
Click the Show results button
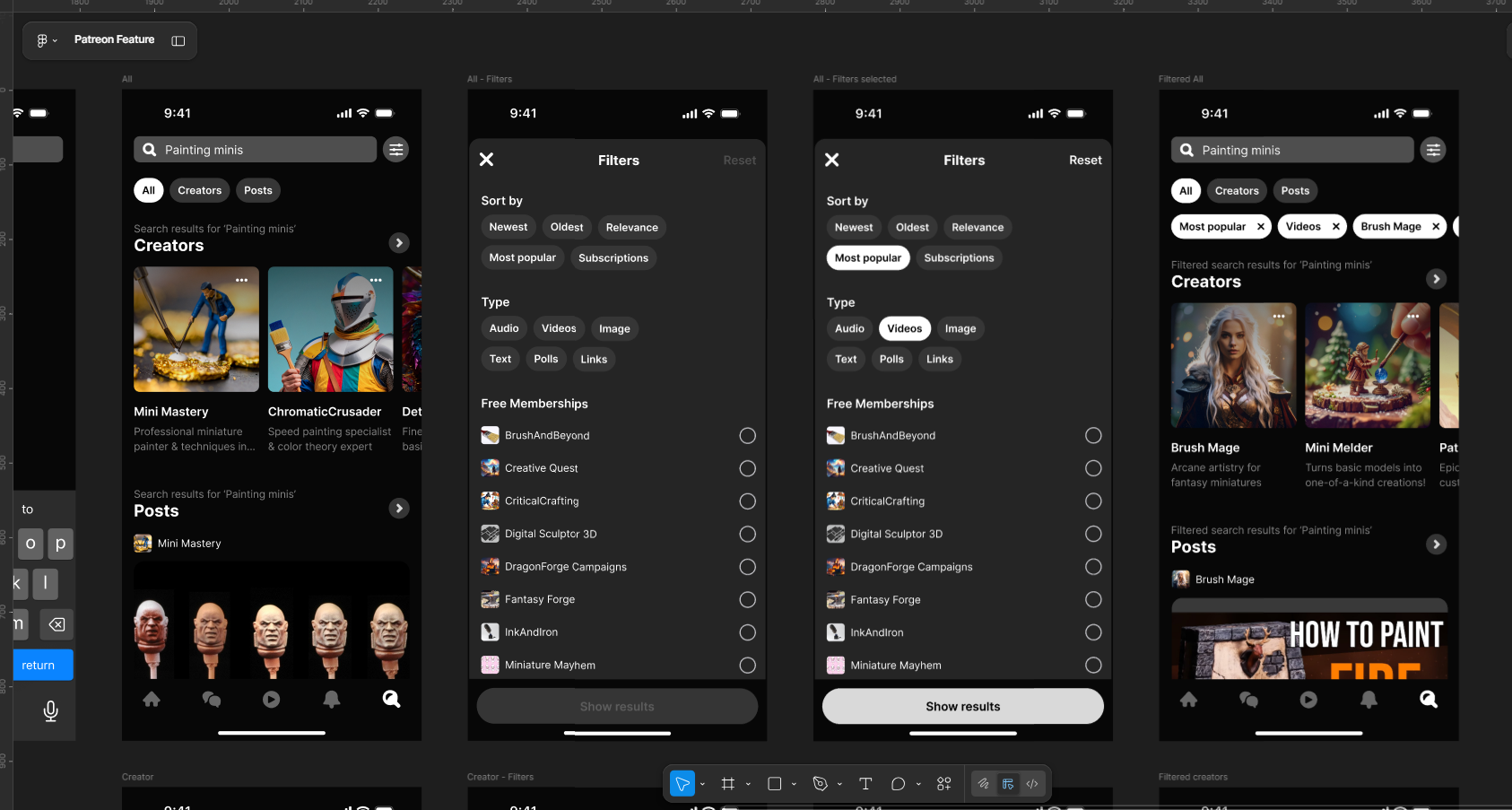click(962, 706)
